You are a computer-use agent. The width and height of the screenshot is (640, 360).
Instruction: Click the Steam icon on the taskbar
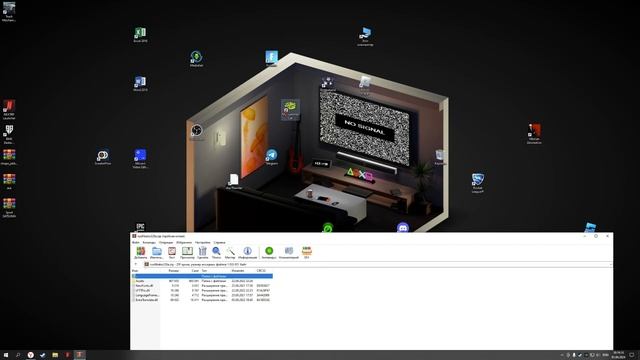(42, 355)
